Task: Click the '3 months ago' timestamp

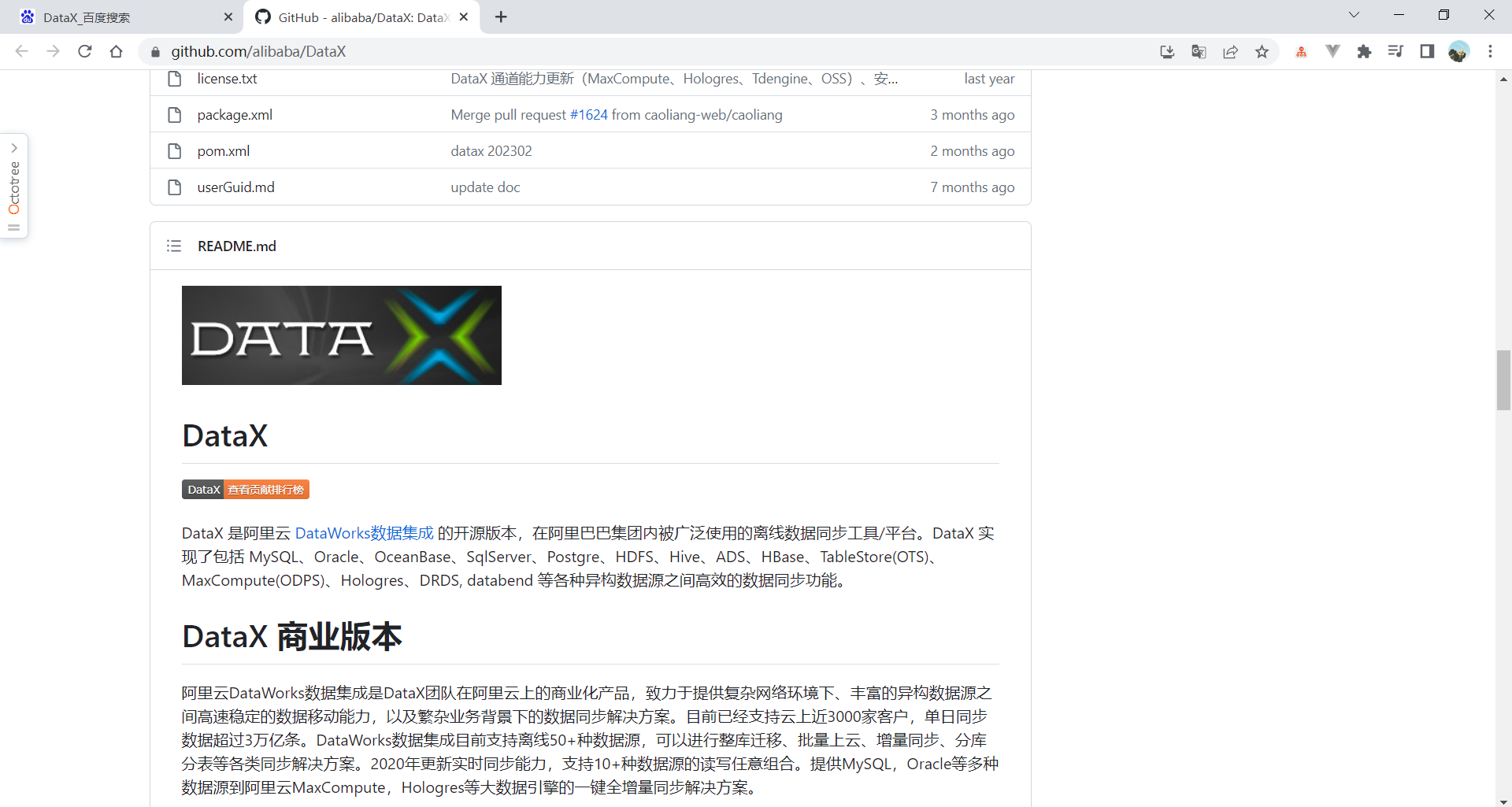Action: (x=973, y=115)
